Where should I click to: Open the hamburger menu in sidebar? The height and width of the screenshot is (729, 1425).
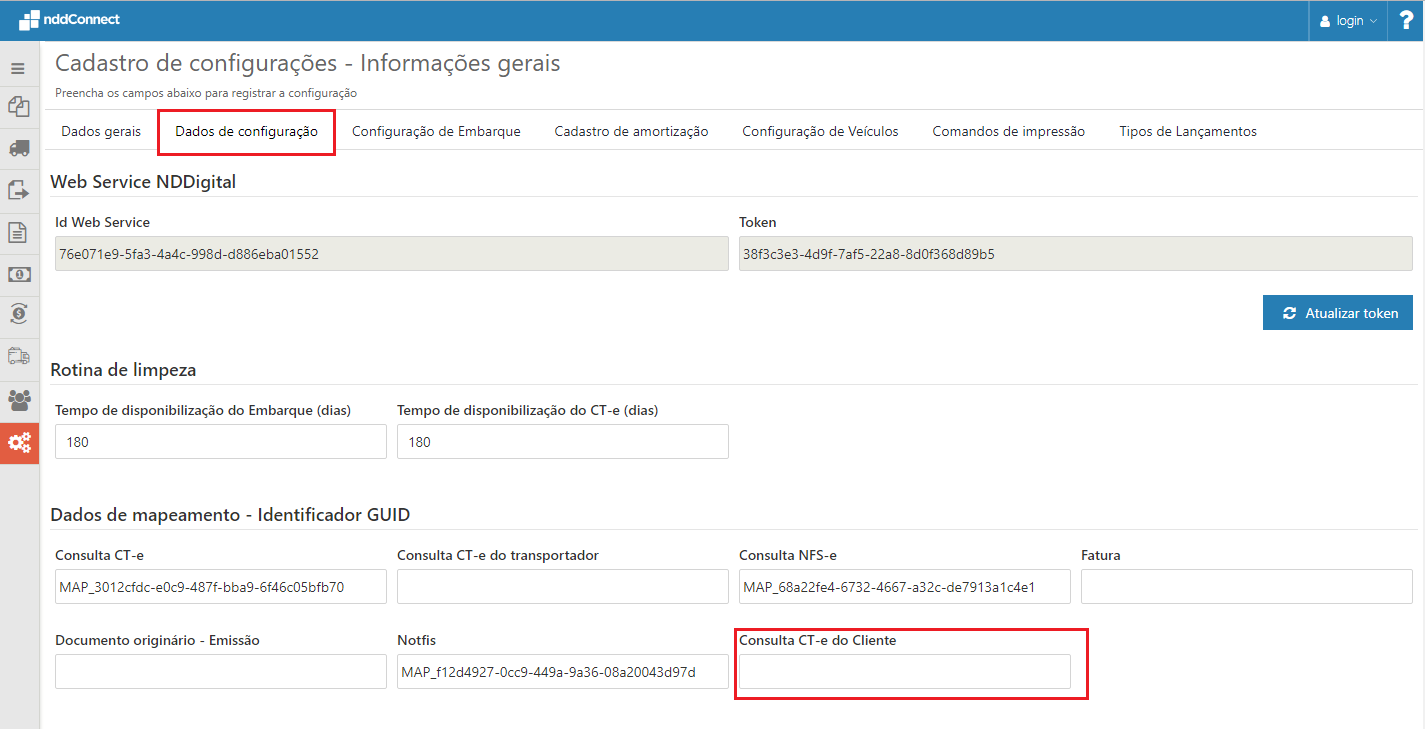point(18,69)
